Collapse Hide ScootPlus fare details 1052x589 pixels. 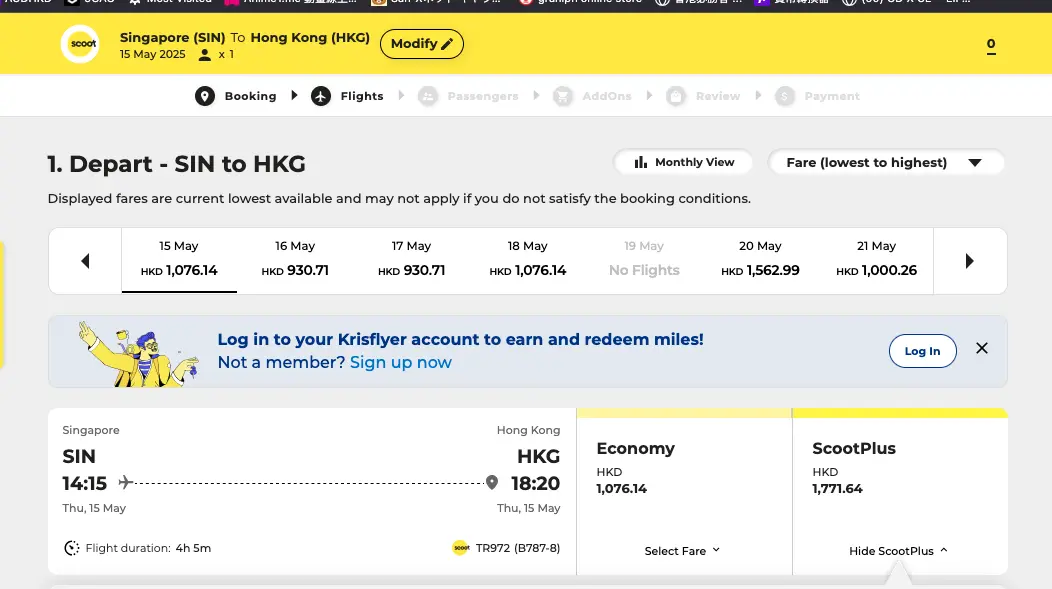pos(898,551)
